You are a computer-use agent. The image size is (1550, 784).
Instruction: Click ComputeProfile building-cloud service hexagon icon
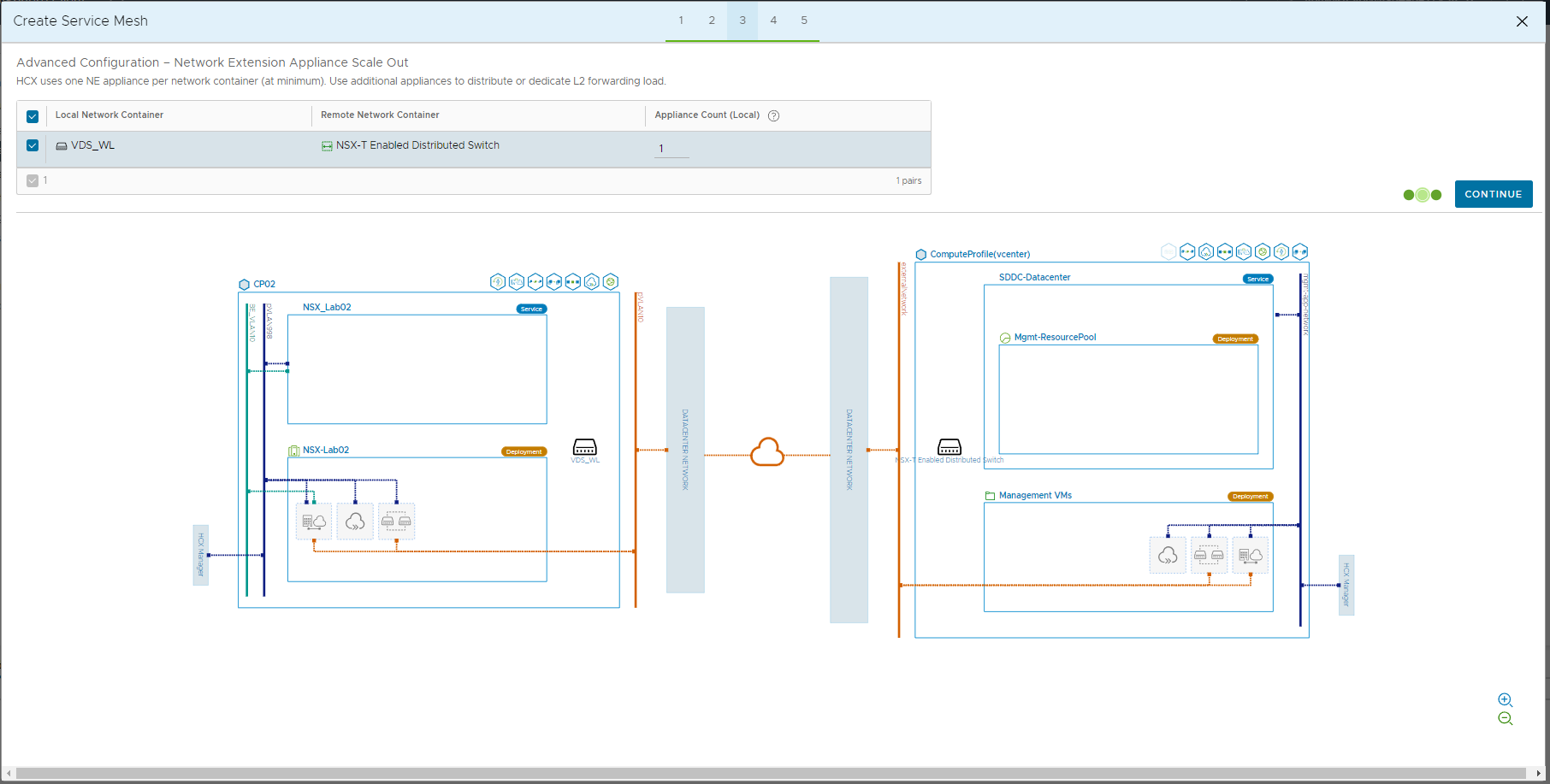pos(1244,251)
